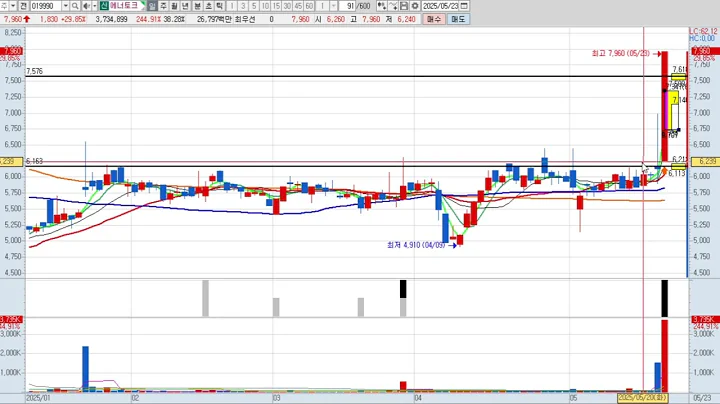Expand the stock code 019990 dropdown

pos(66,6)
